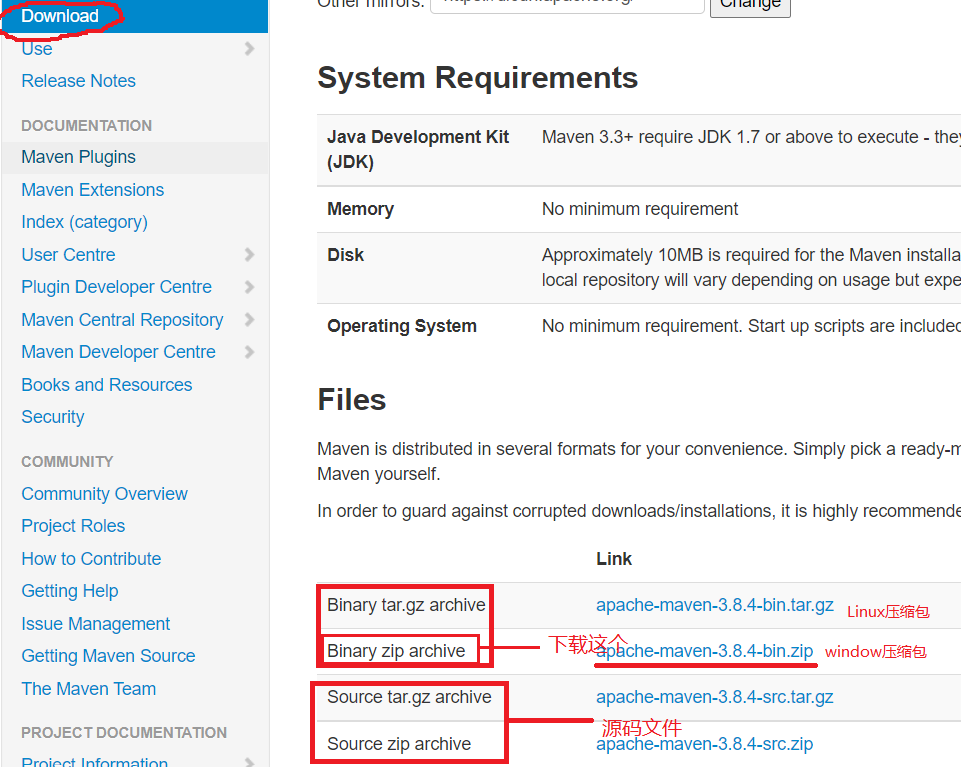
Task: Click 'No minimum requirement' memory value
Action: coord(640,209)
